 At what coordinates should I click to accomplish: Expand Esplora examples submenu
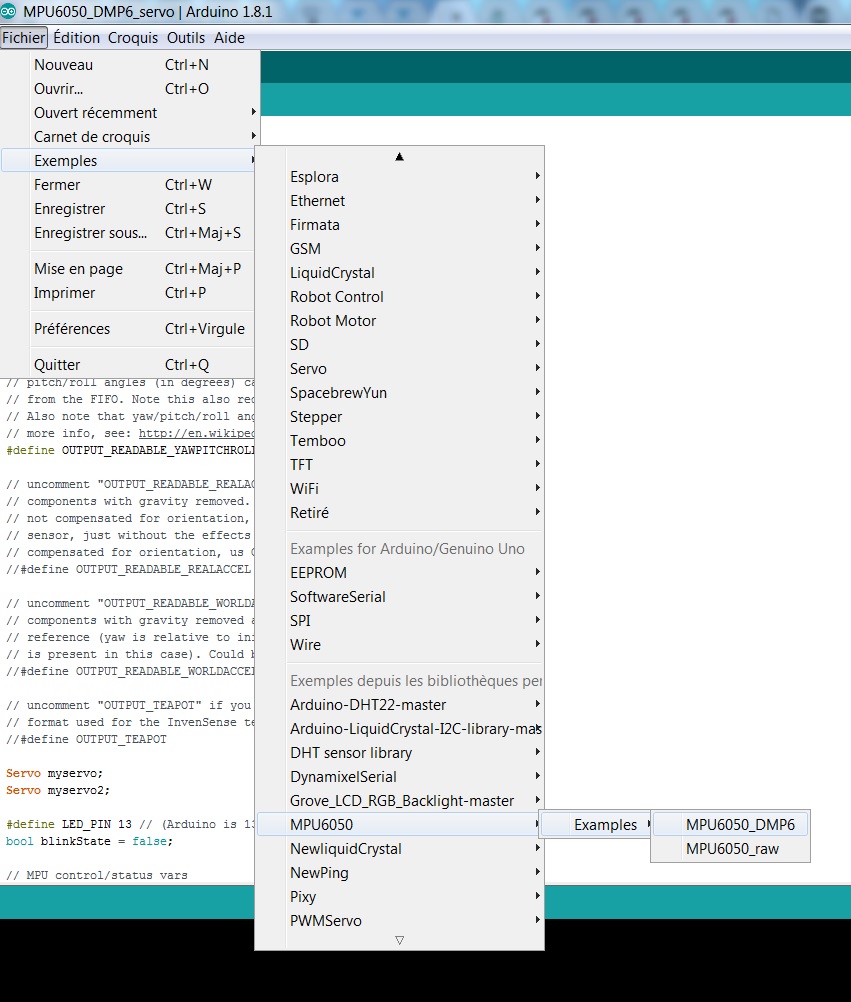(400, 176)
